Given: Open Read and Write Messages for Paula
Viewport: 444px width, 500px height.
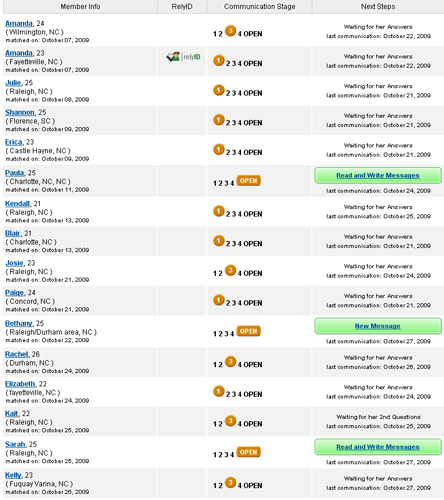Looking at the screenshot, I should point(378,175).
